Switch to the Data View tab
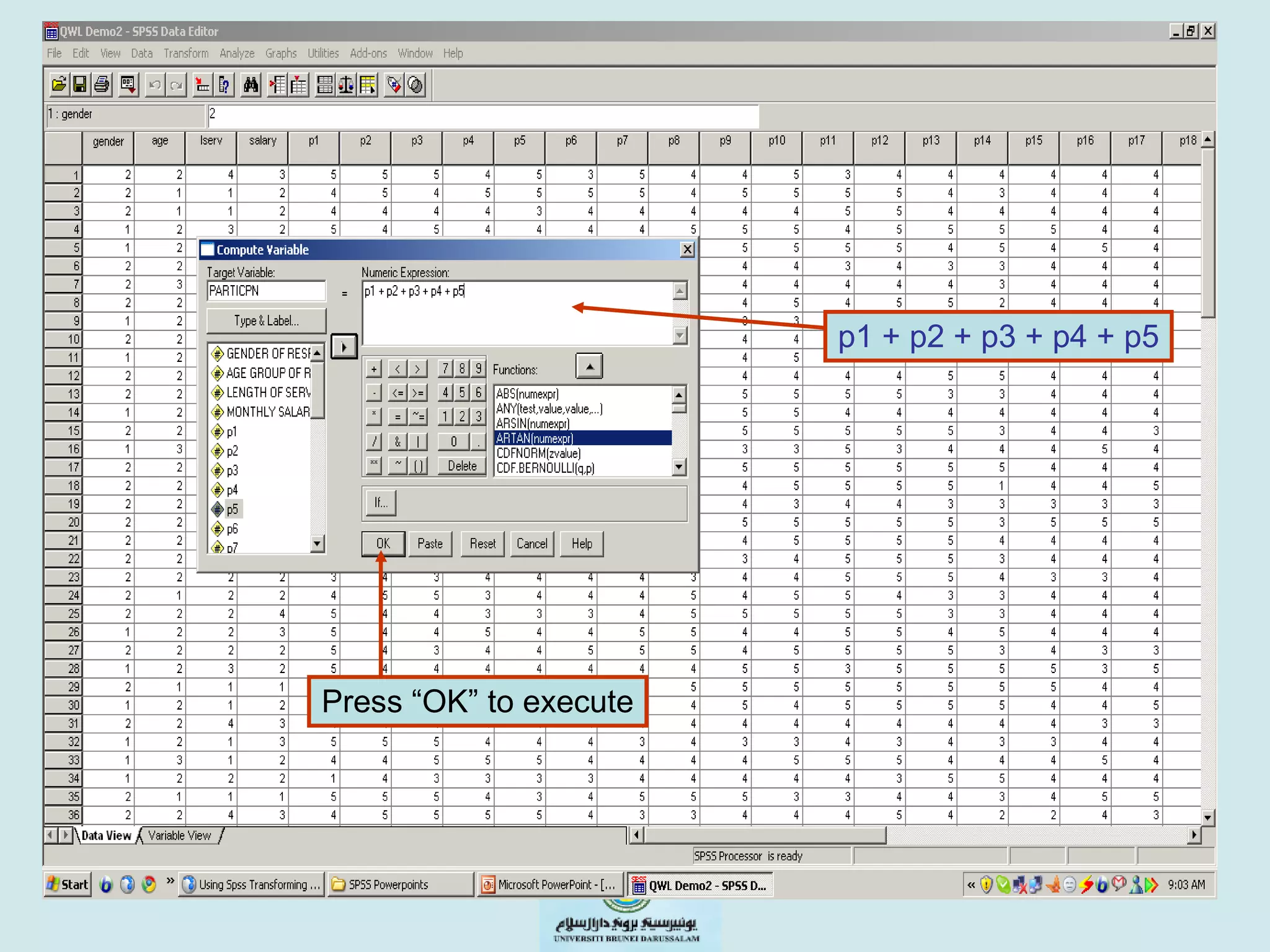Image resolution: width=1270 pixels, height=952 pixels. [x=106, y=835]
